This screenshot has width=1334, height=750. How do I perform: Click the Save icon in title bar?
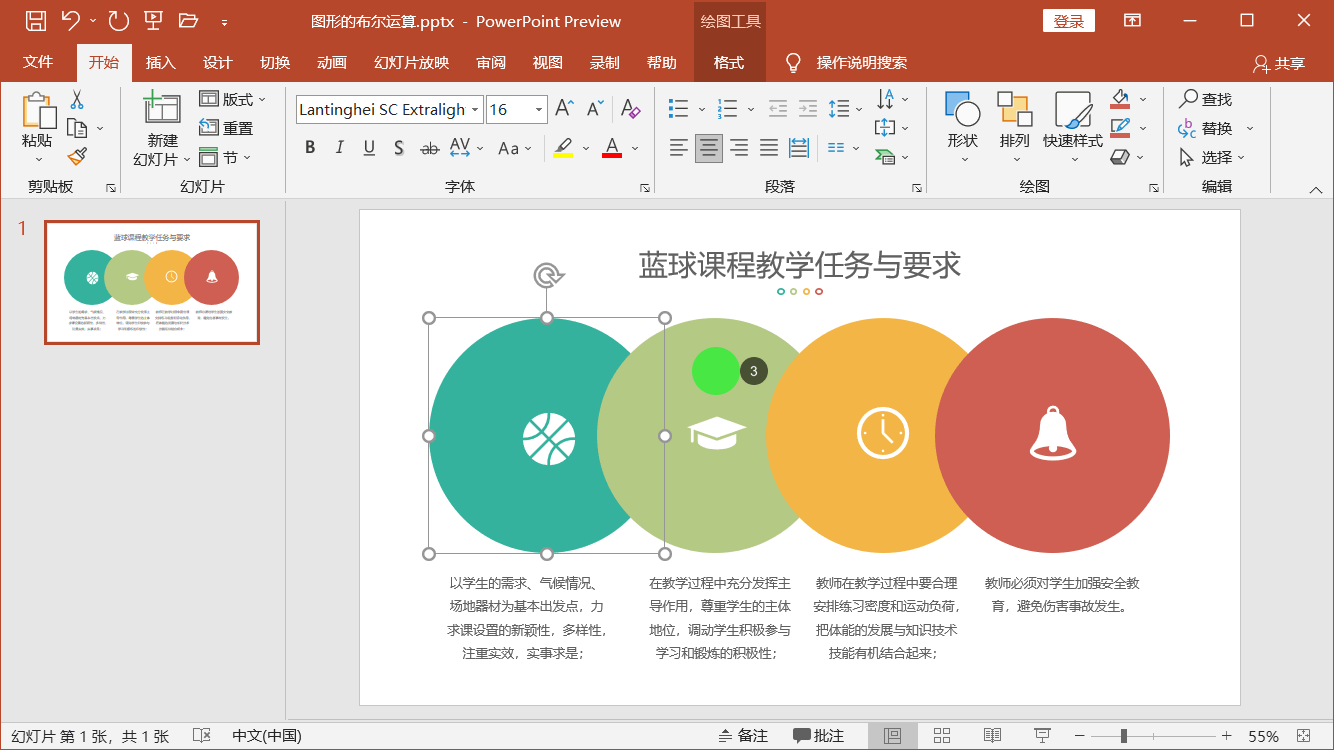pos(35,20)
